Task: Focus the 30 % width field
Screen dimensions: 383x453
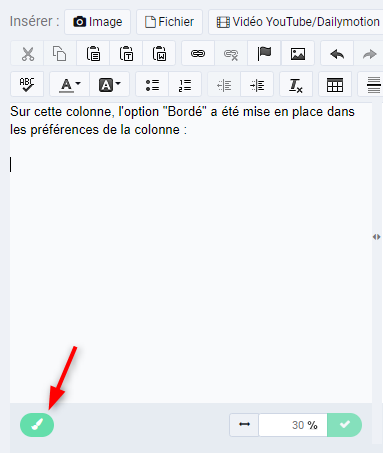Action: 293,425
